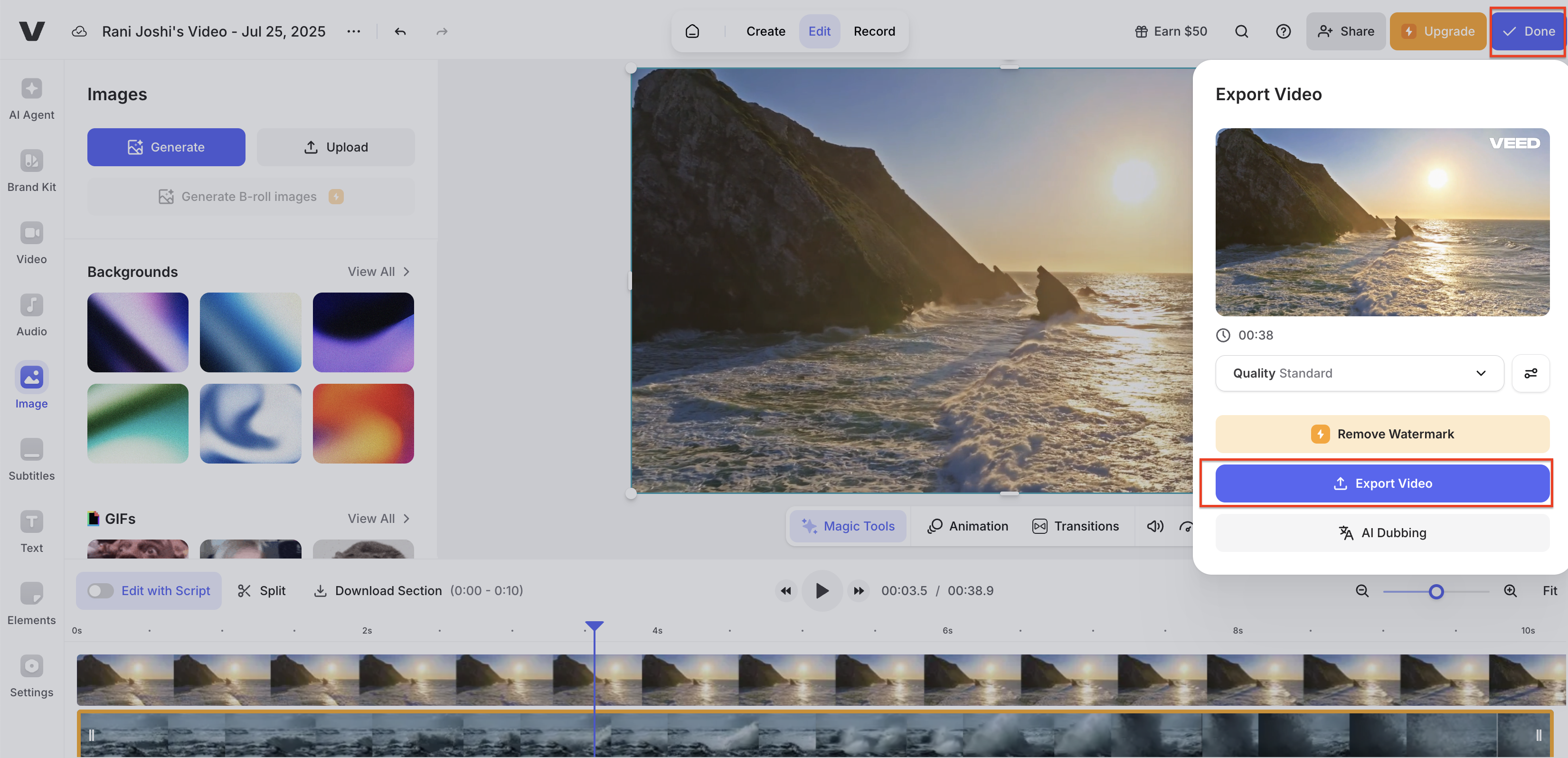Open the Quality Standard dropdown
This screenshot has height=758, width=1568.
point(1359,373)
